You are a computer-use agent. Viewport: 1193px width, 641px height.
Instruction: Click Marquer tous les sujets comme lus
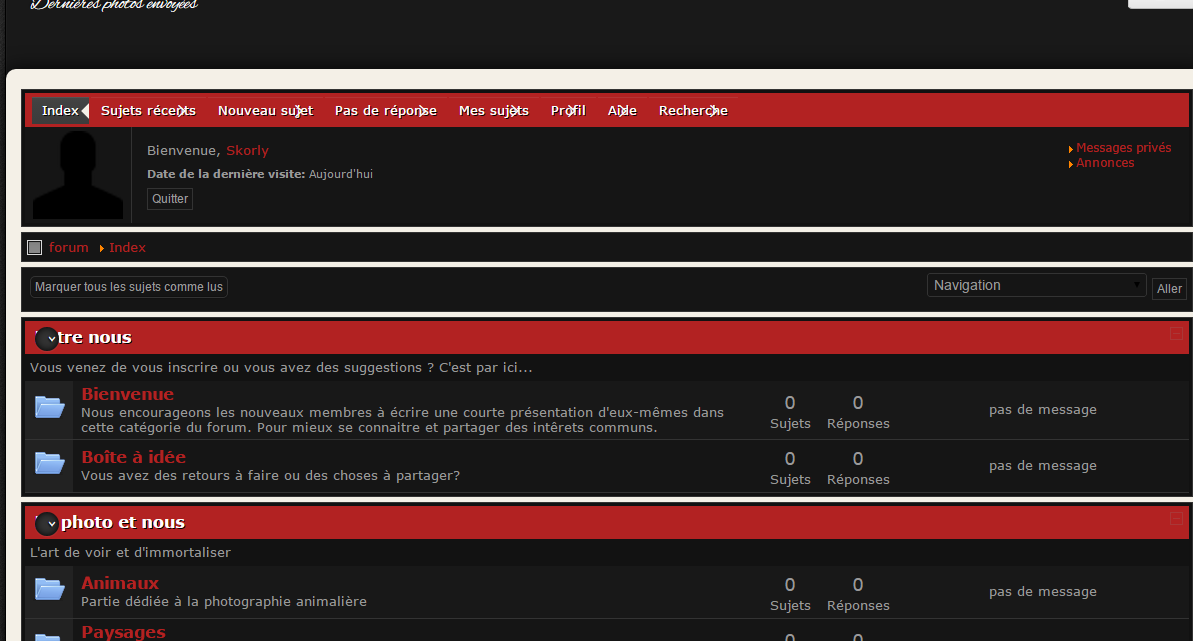[x=129, y=287]
